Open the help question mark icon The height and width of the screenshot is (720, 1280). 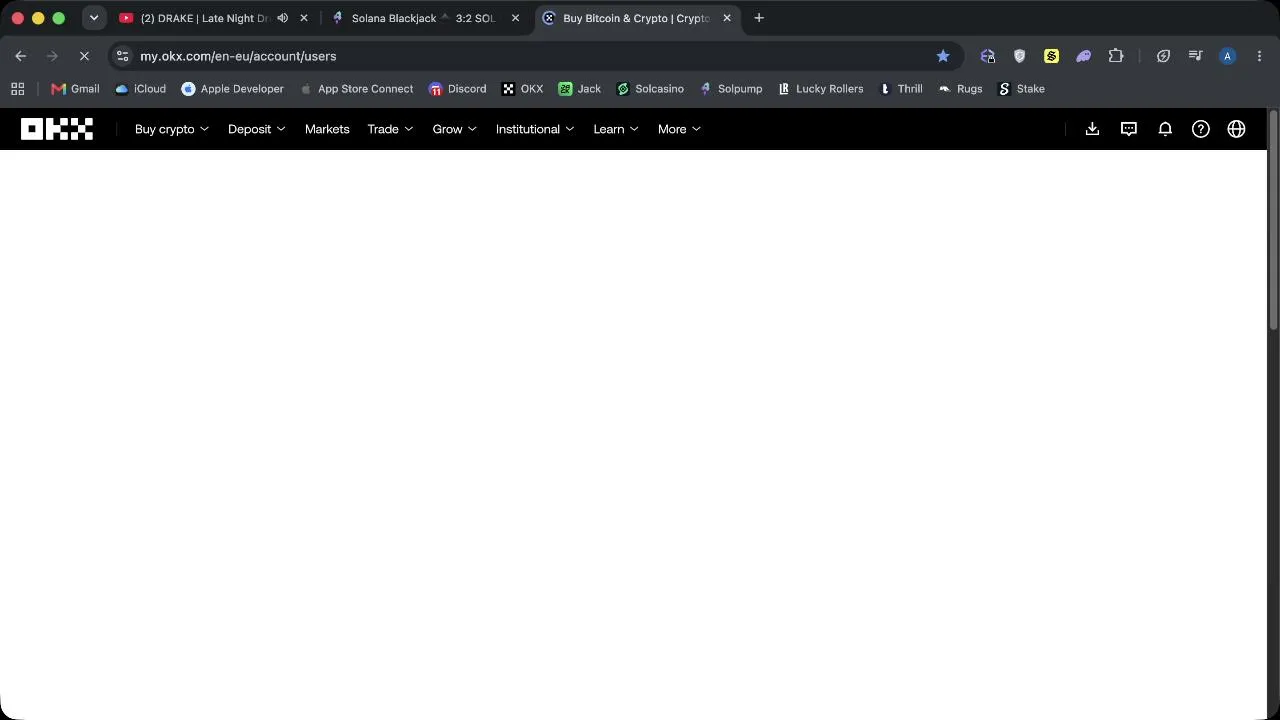pos(1201,129)
